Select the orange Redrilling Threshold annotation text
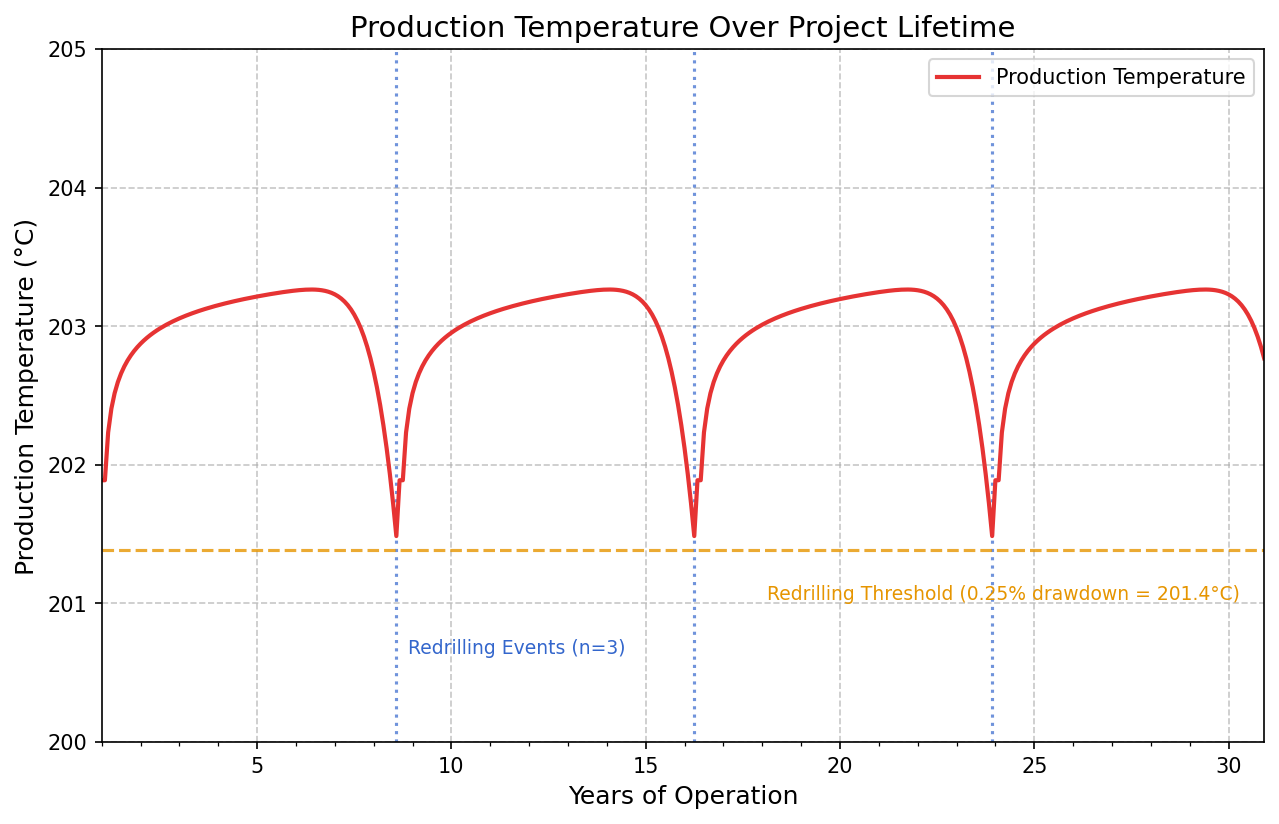 click(x=1002, y=594)
